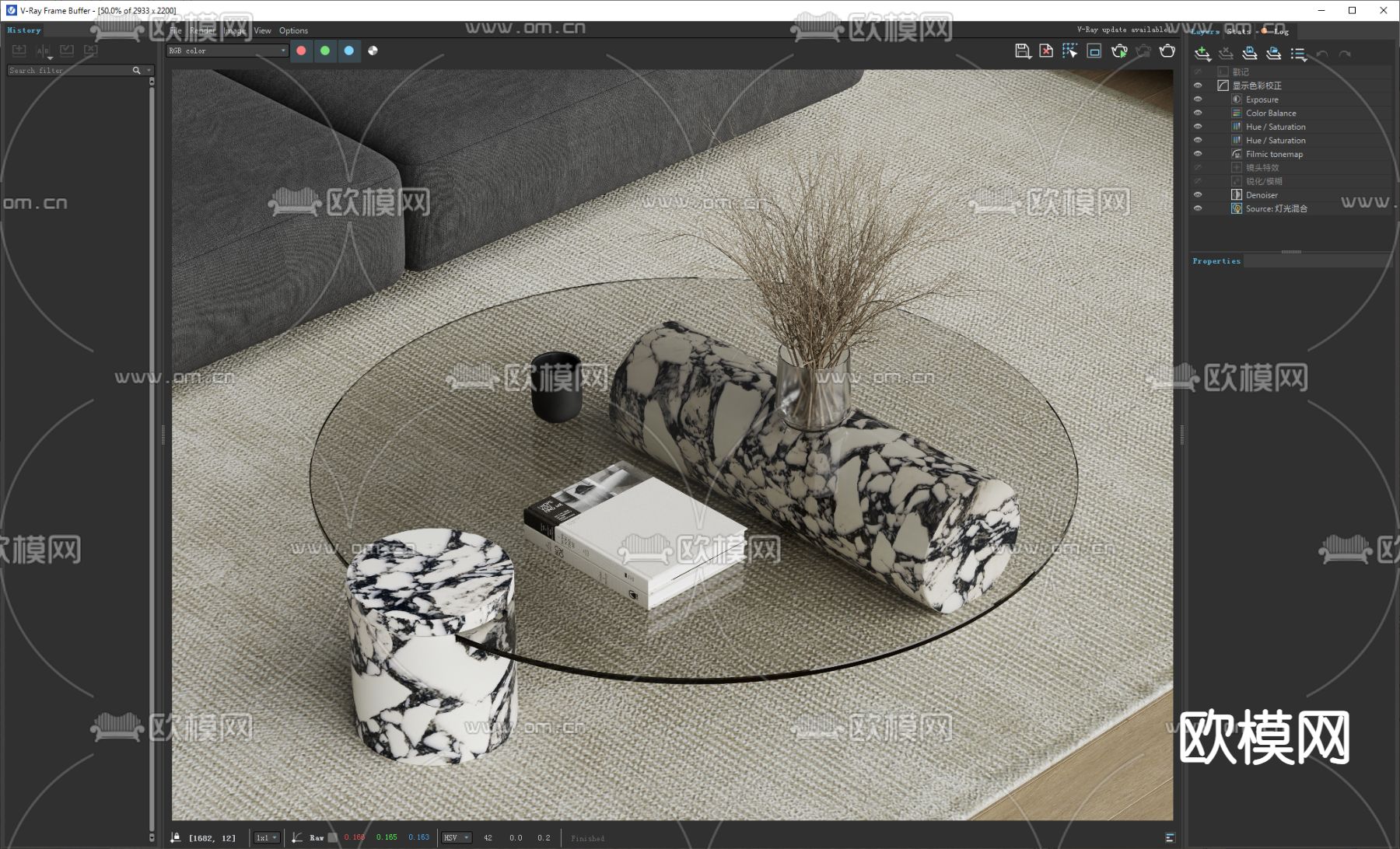Screen dimensions: 1400x849
Task: Open the HSV color mode dropdown
Action: (457, 837)
